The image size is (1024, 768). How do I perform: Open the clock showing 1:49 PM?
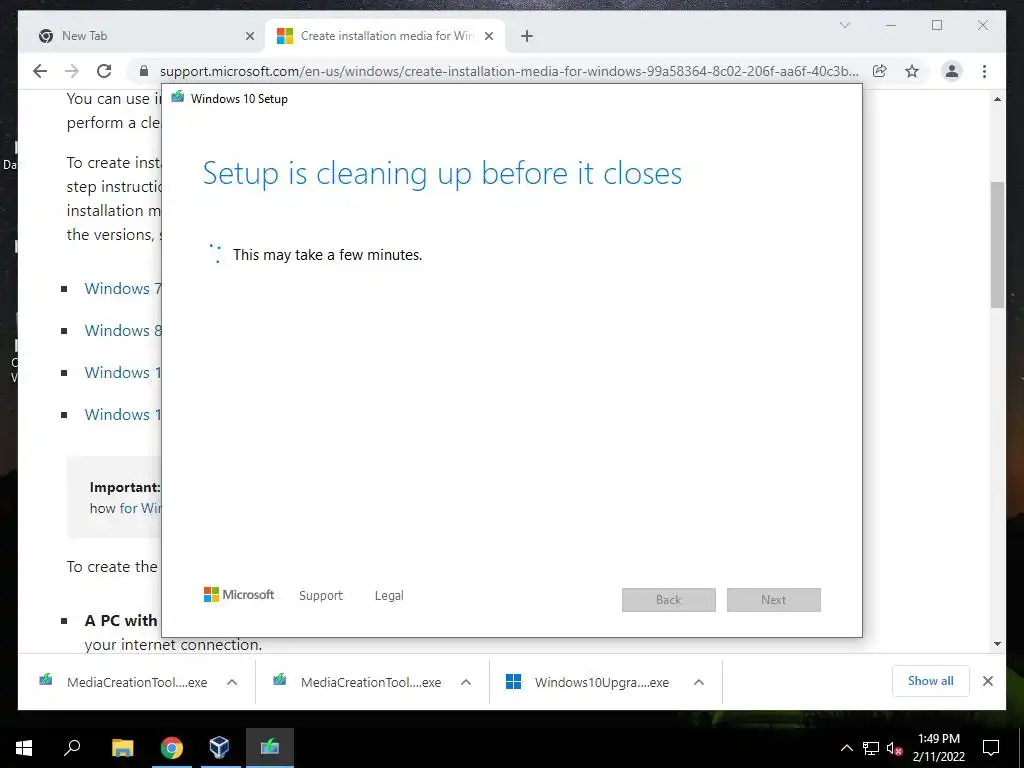tap(938, 748)
